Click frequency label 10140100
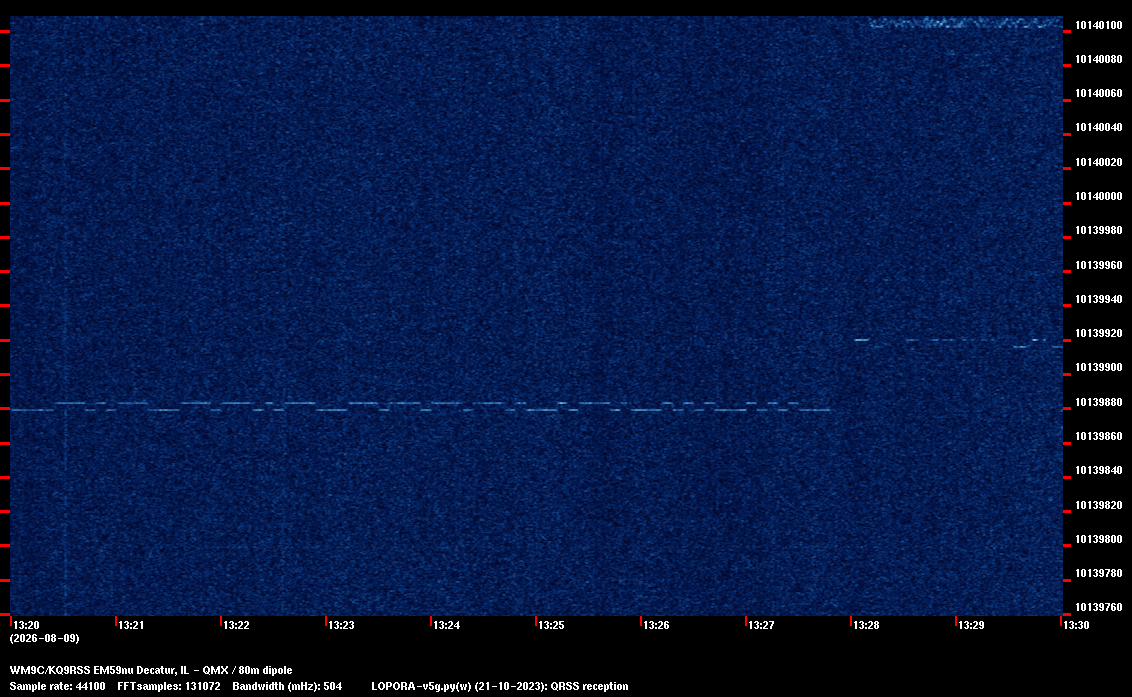This screenshot has width=1132, height=697. [x=1099, y=25]
